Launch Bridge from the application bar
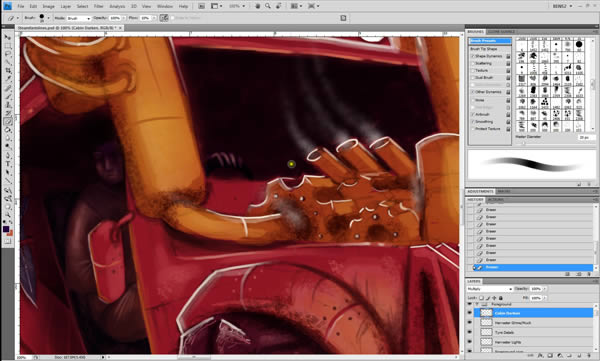This screenshot has width=600, height=361. coord(202,6)
